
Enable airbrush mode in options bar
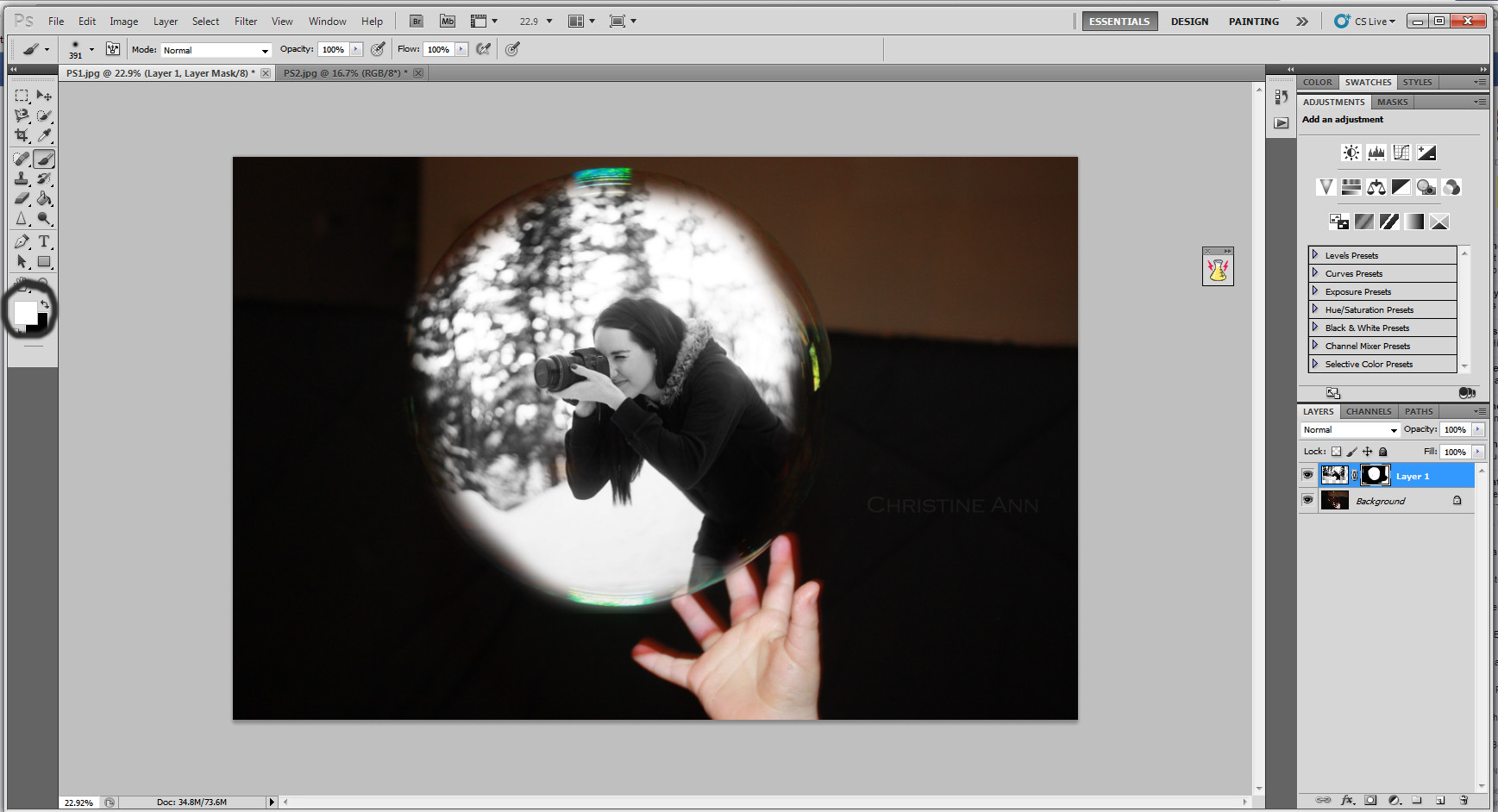tap(484, 49)
